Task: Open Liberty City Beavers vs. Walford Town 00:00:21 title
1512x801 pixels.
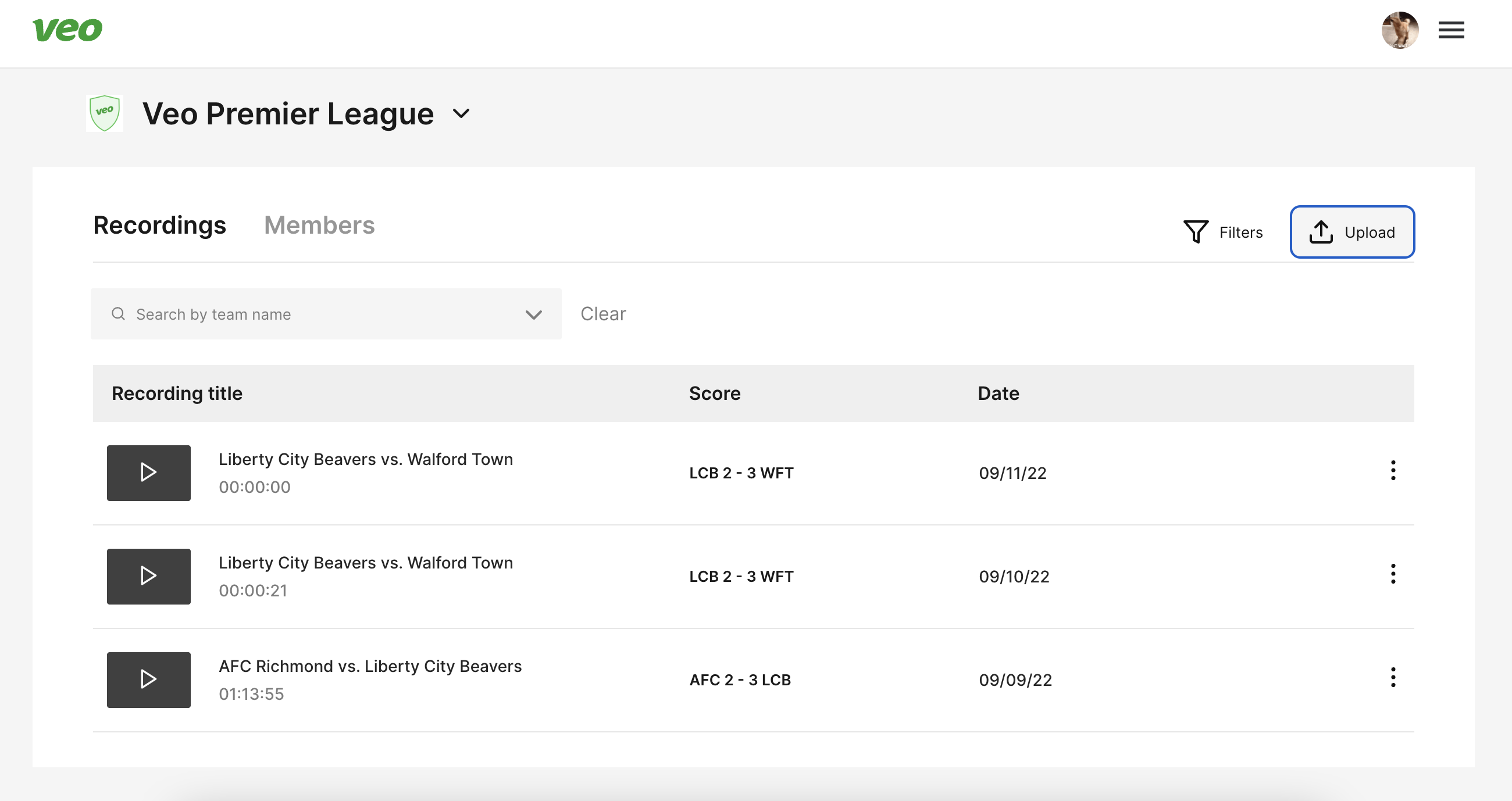Action: point(366,563)
